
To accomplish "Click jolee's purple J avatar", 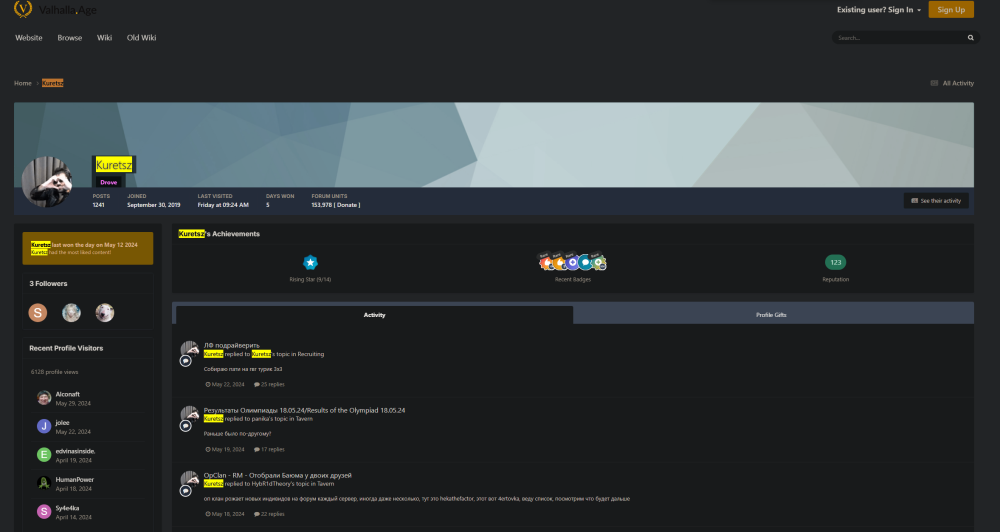I will coord(44,426).
